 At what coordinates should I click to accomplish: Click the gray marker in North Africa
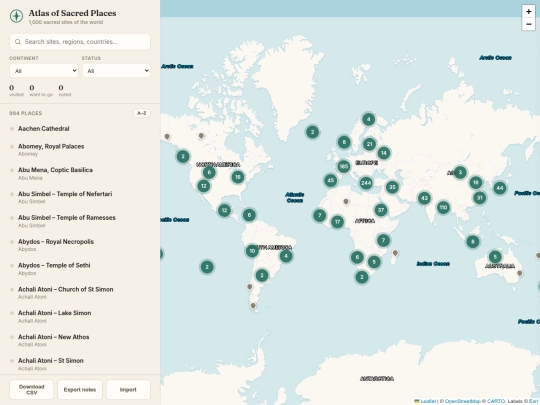coord(346,202)
